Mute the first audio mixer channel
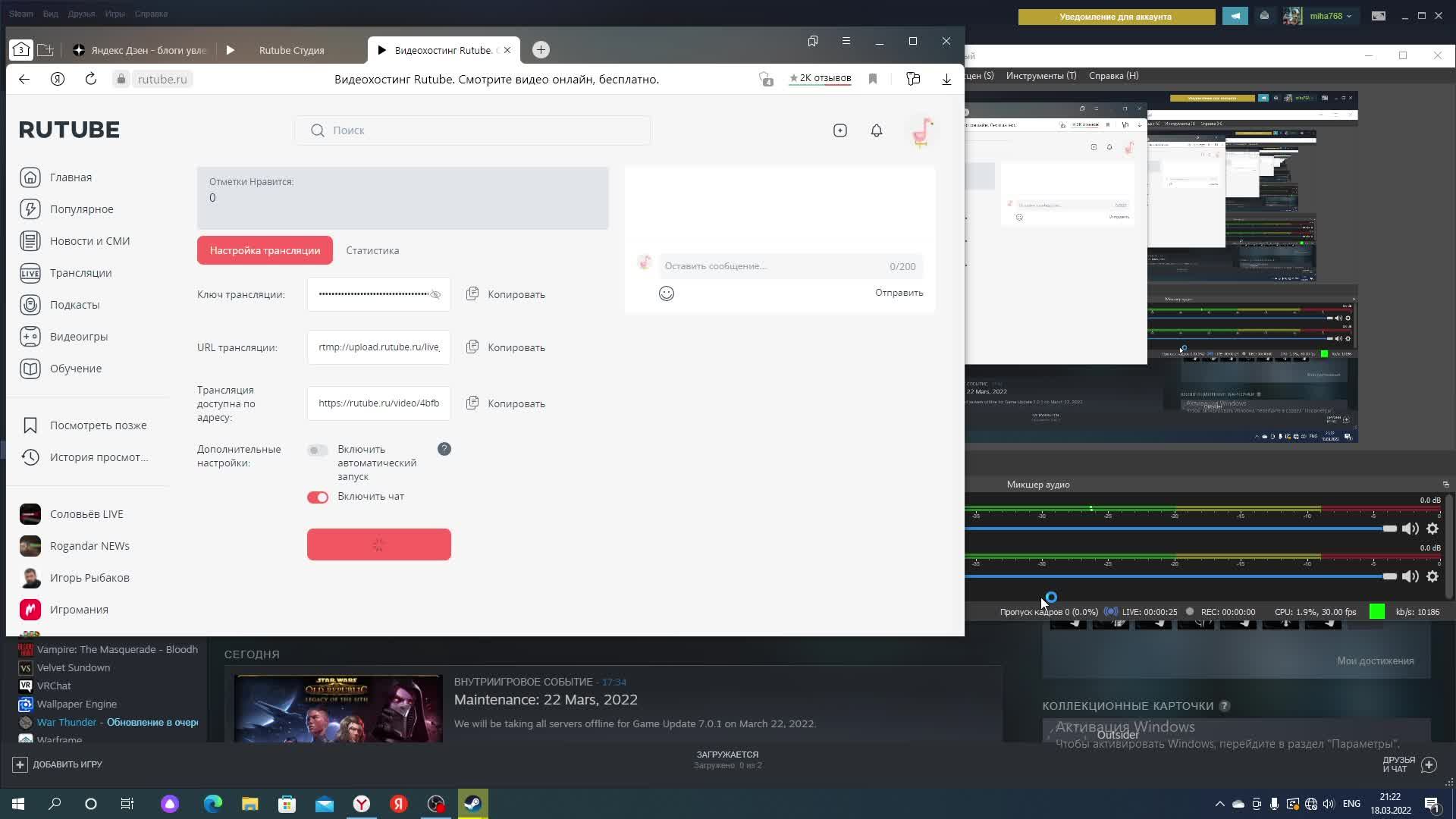 pos(1410,529)
